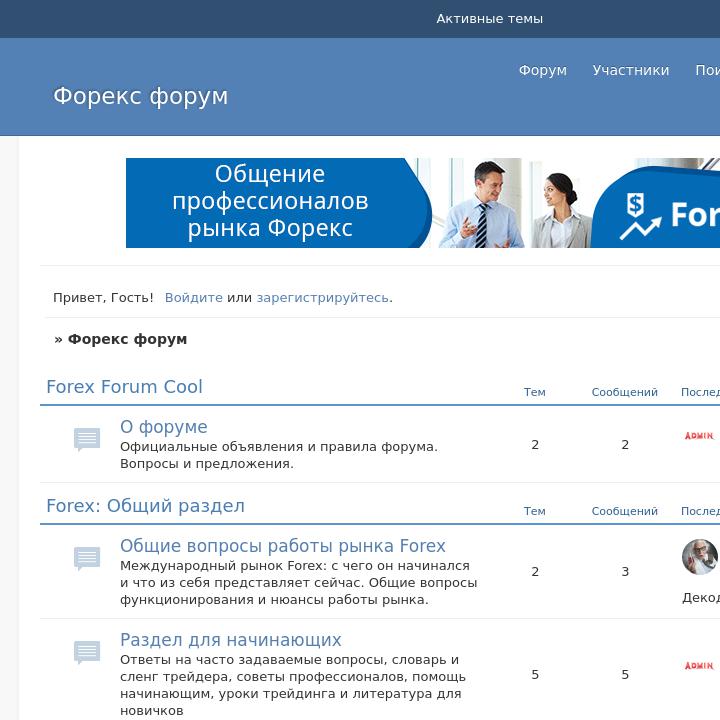Click the forum icon beside О форуме

click(87, 439)
